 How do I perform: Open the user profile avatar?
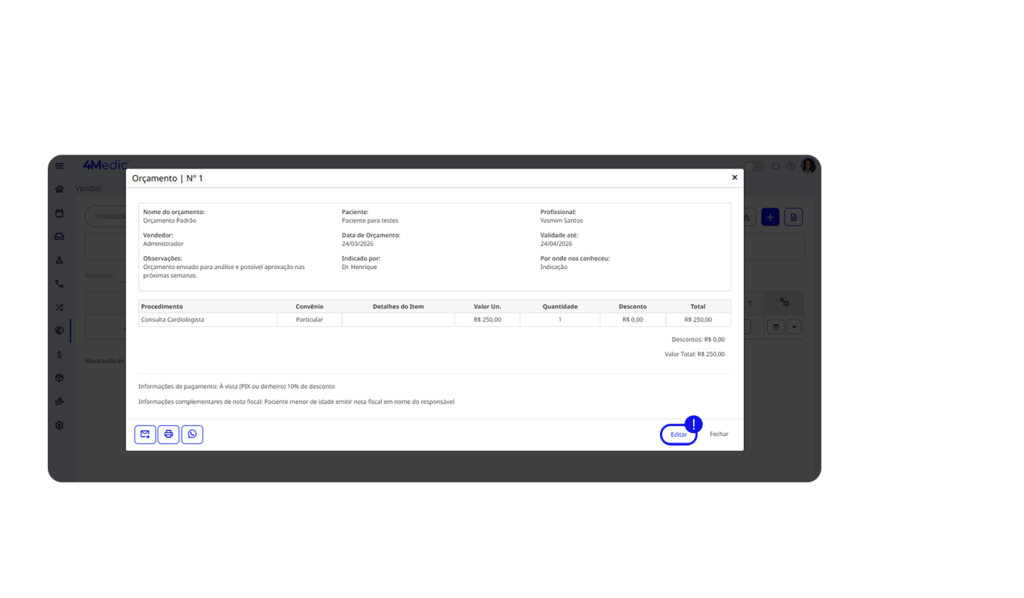[x=808, y=166]
